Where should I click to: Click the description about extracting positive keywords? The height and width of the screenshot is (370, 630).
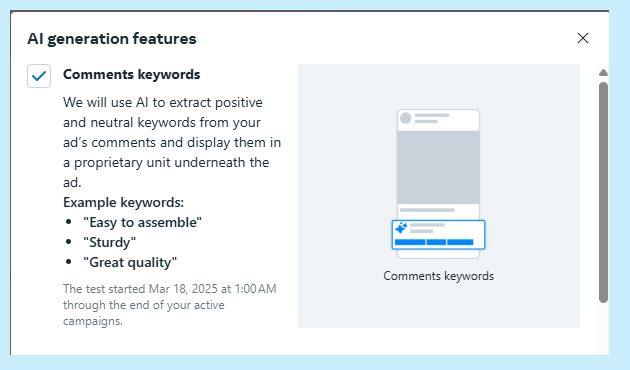click(x=172, y=142)
